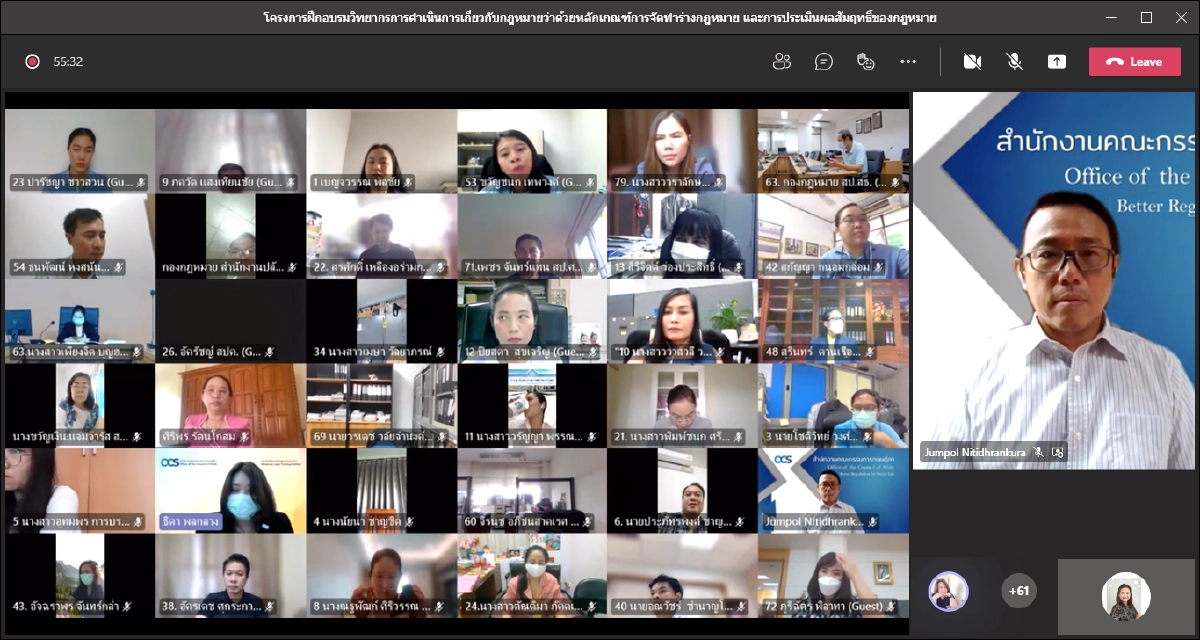Select Jumpol Nitidhrankura's large spotlight video
This screenshot has height=640, width=1200.
[x=1054, y=281]
